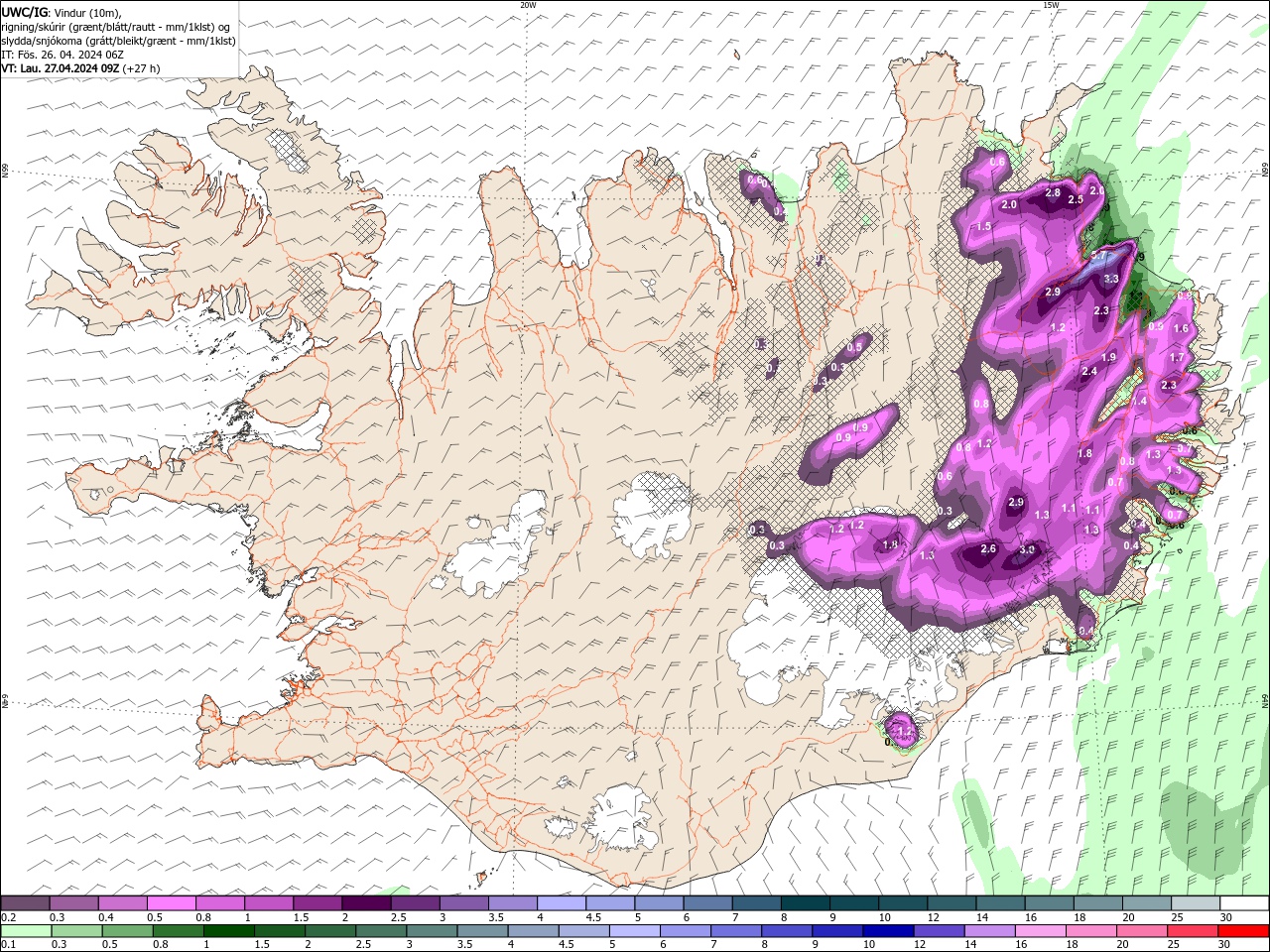
Task: Select lower legend swatch between 10 and 12
Action: point(887,931)
